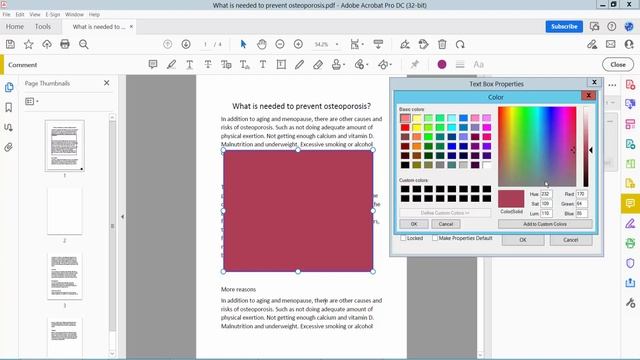
Task: Select page 3 thumbnail
Action: 64,276
